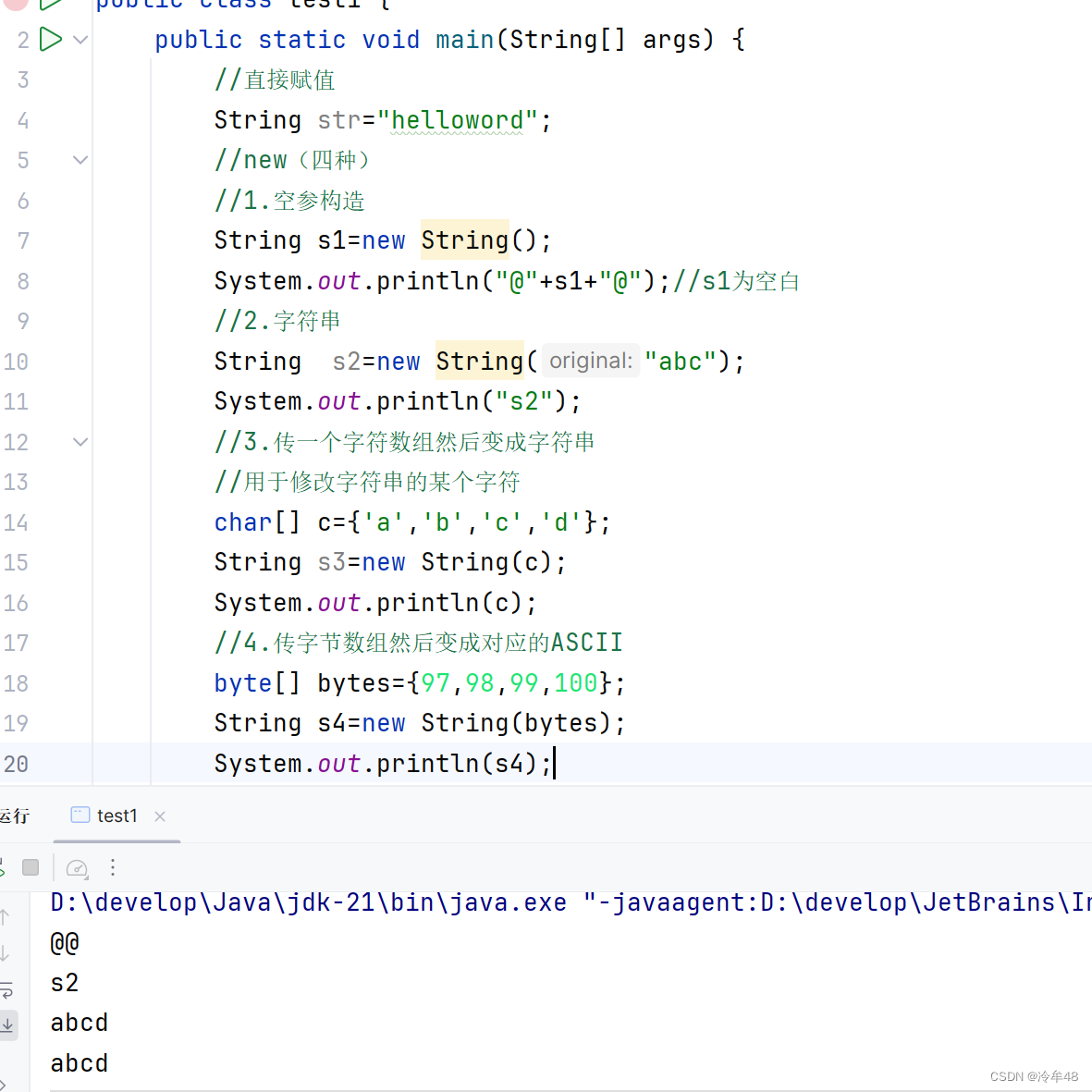Collapse the code fold at line 5
1092x1092 pixels.
tap(80, 159)
